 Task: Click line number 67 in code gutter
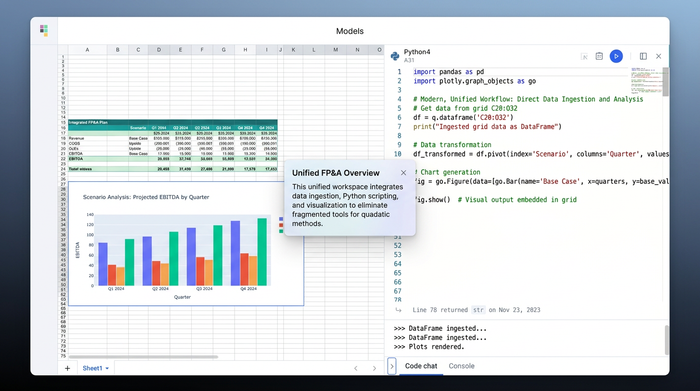click(397, 291)
